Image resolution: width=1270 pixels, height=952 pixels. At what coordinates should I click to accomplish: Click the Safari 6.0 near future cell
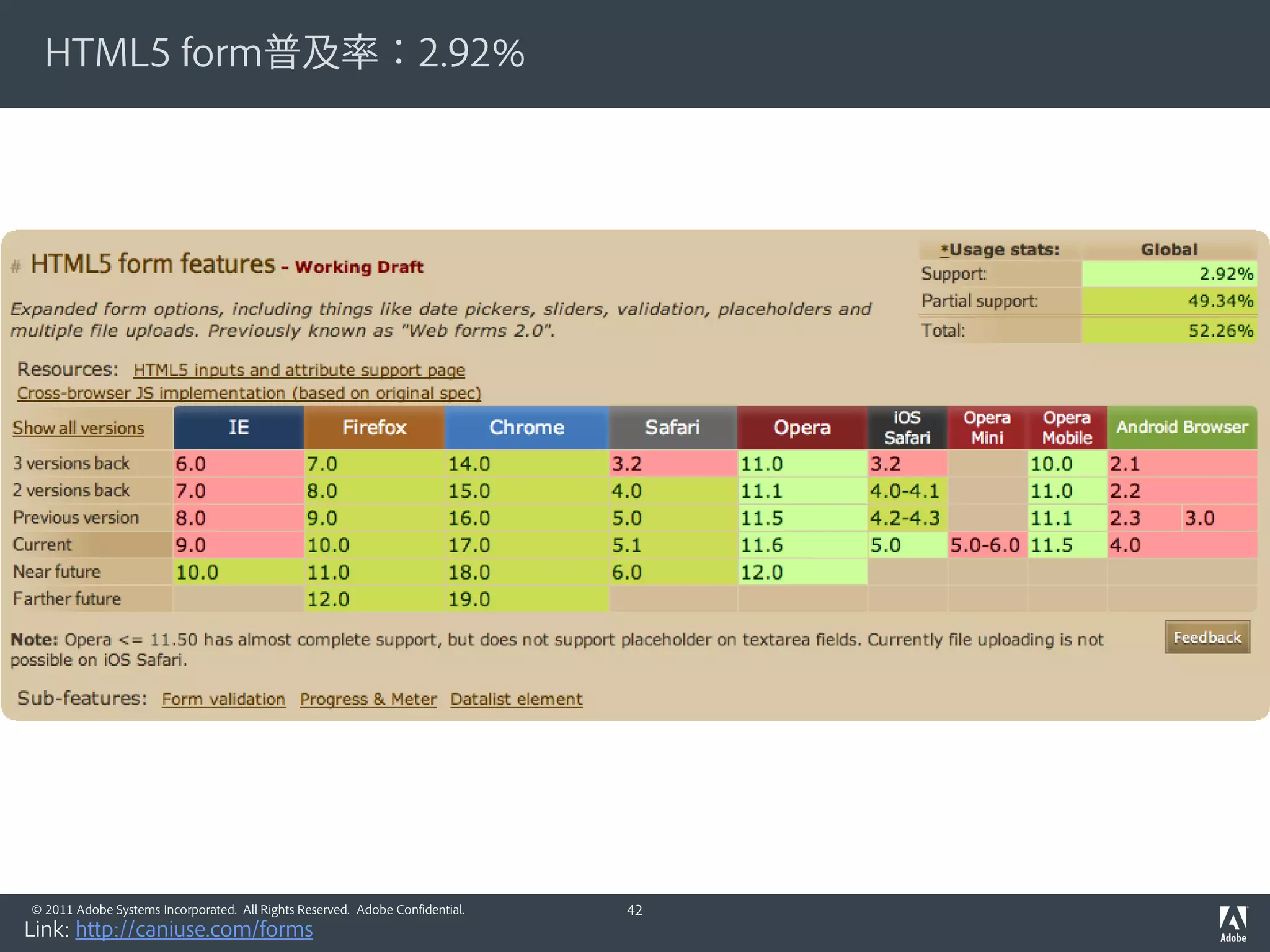click(673, 572)
